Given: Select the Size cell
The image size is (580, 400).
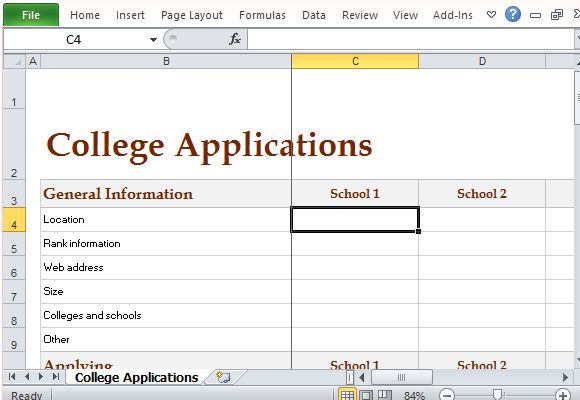Looking at the screenshot, I should [166, 292].
